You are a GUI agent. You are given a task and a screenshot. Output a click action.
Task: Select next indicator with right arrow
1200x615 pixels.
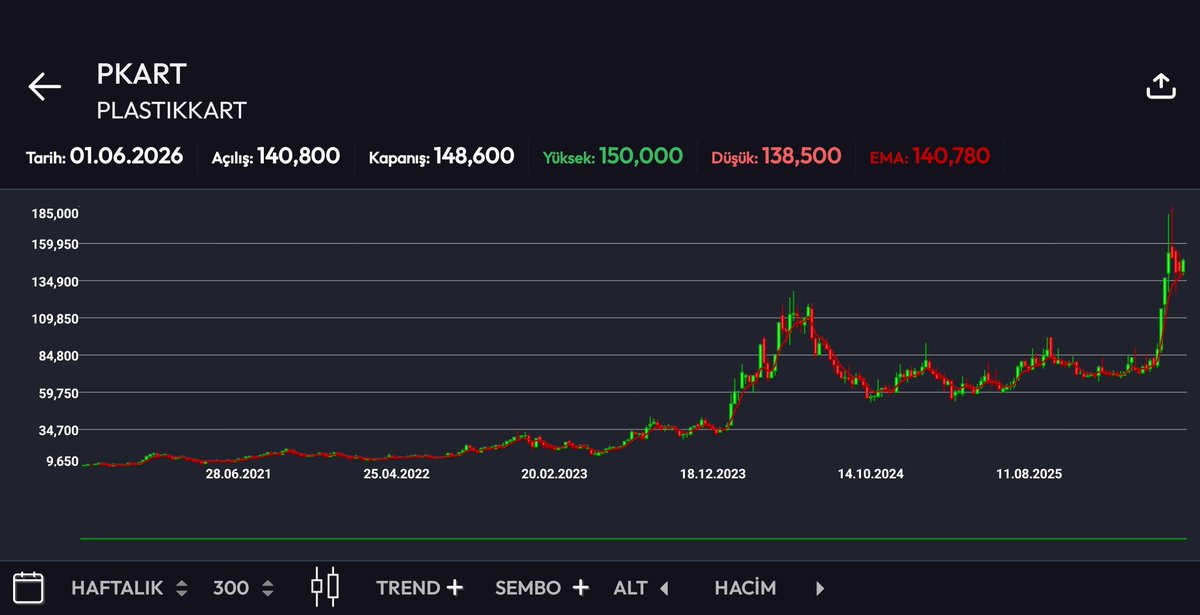(820, 588)
